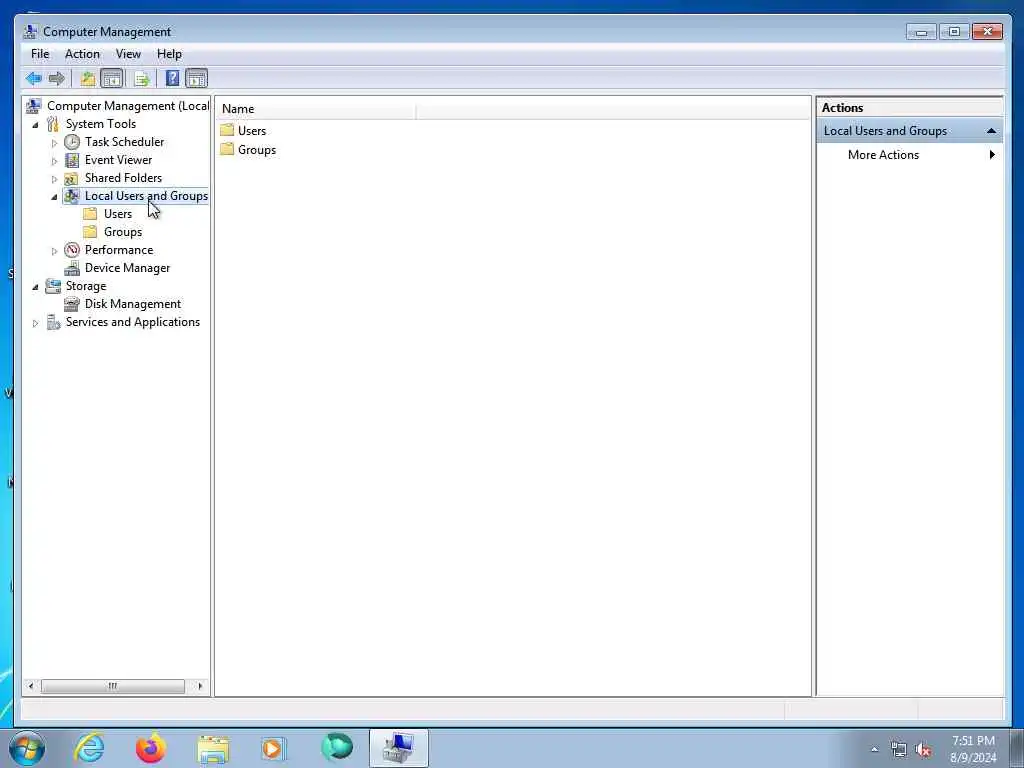Collapse Local Users and Groups actions section
1024x768 pixels.
(x=991, y=131)
